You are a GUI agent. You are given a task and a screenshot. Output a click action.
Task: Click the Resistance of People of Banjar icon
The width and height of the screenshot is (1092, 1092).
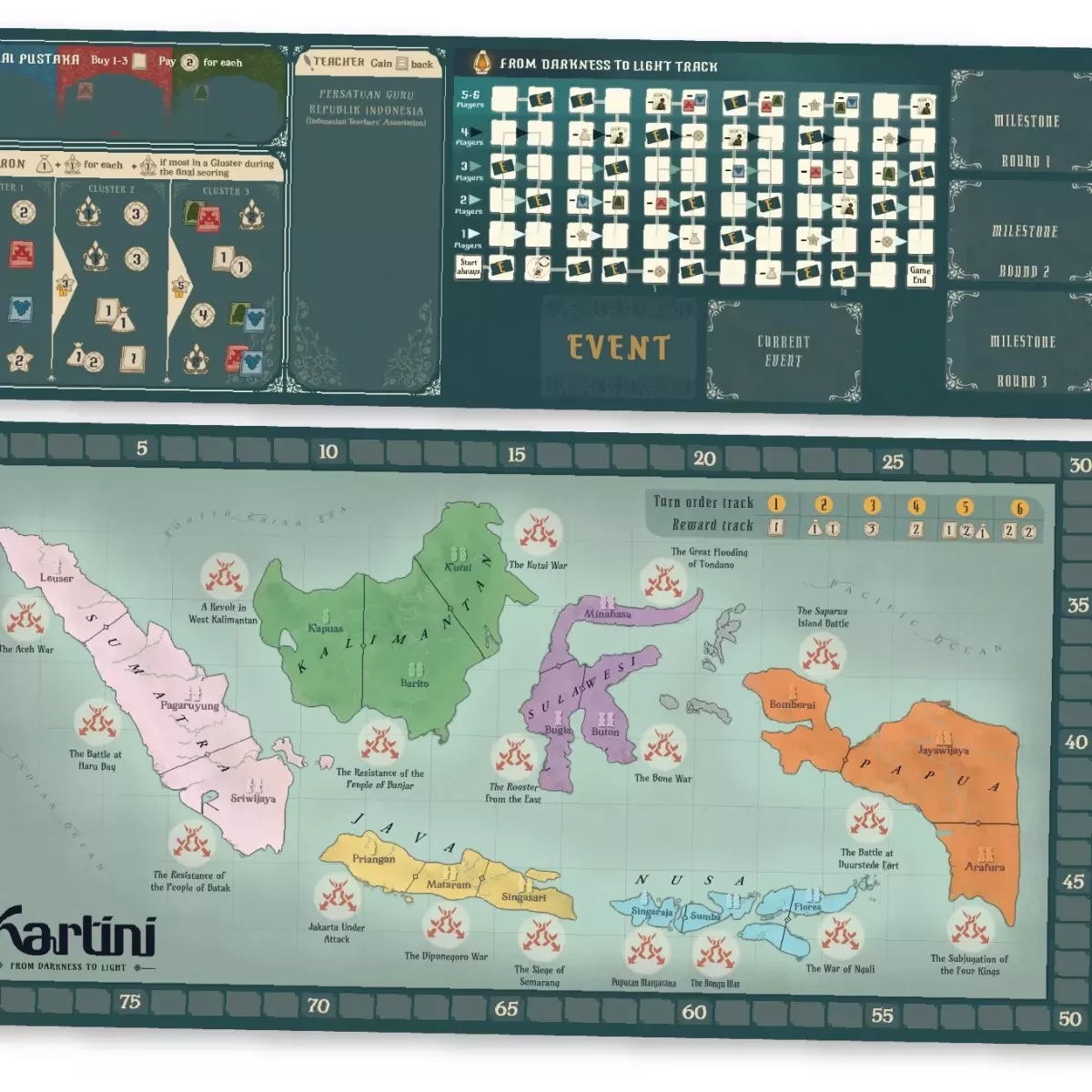point(380,743)
